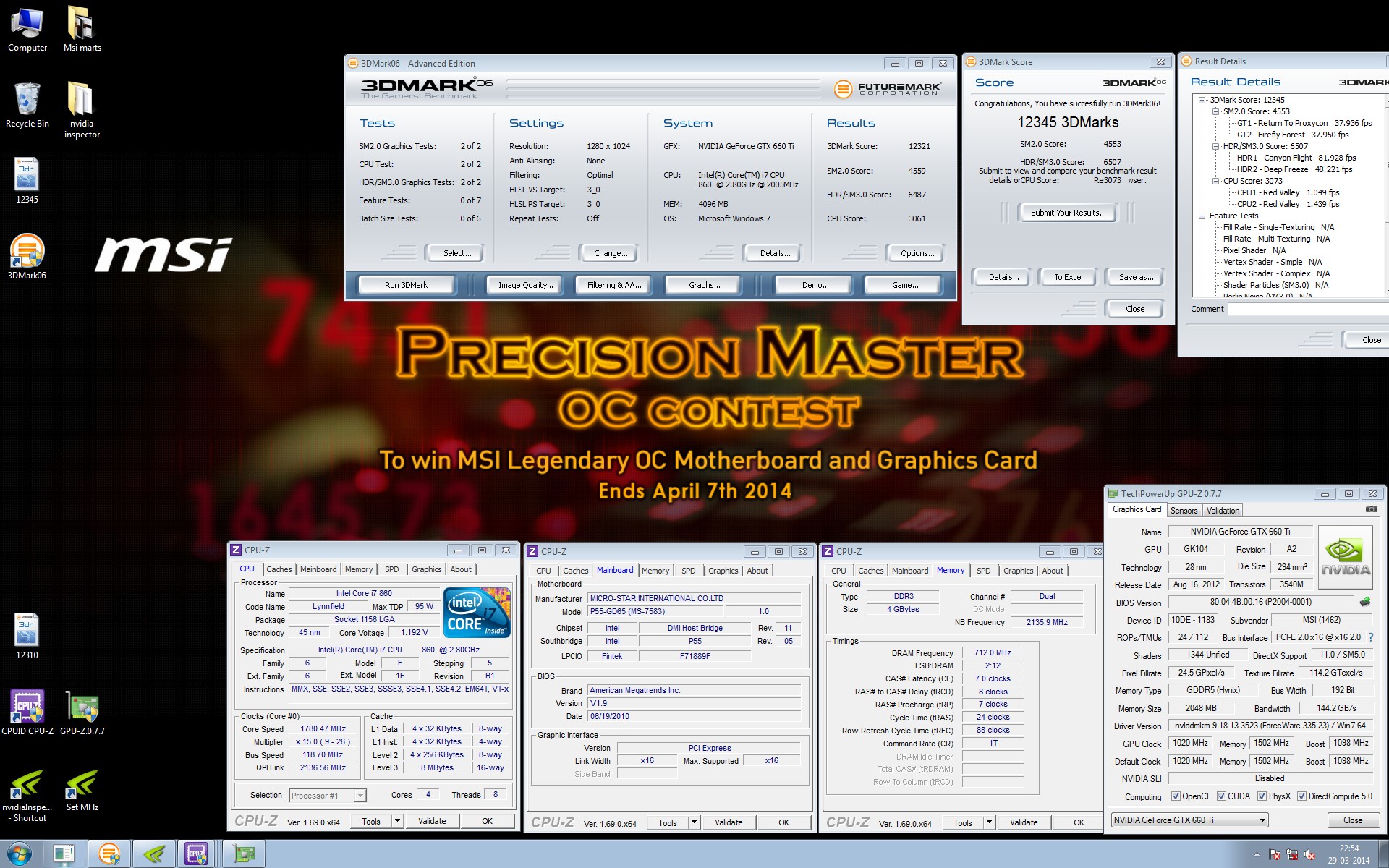Click the Result Details tree scrollbar
This screenshot has height=868, width=1389.
[x=1386, y=195]
